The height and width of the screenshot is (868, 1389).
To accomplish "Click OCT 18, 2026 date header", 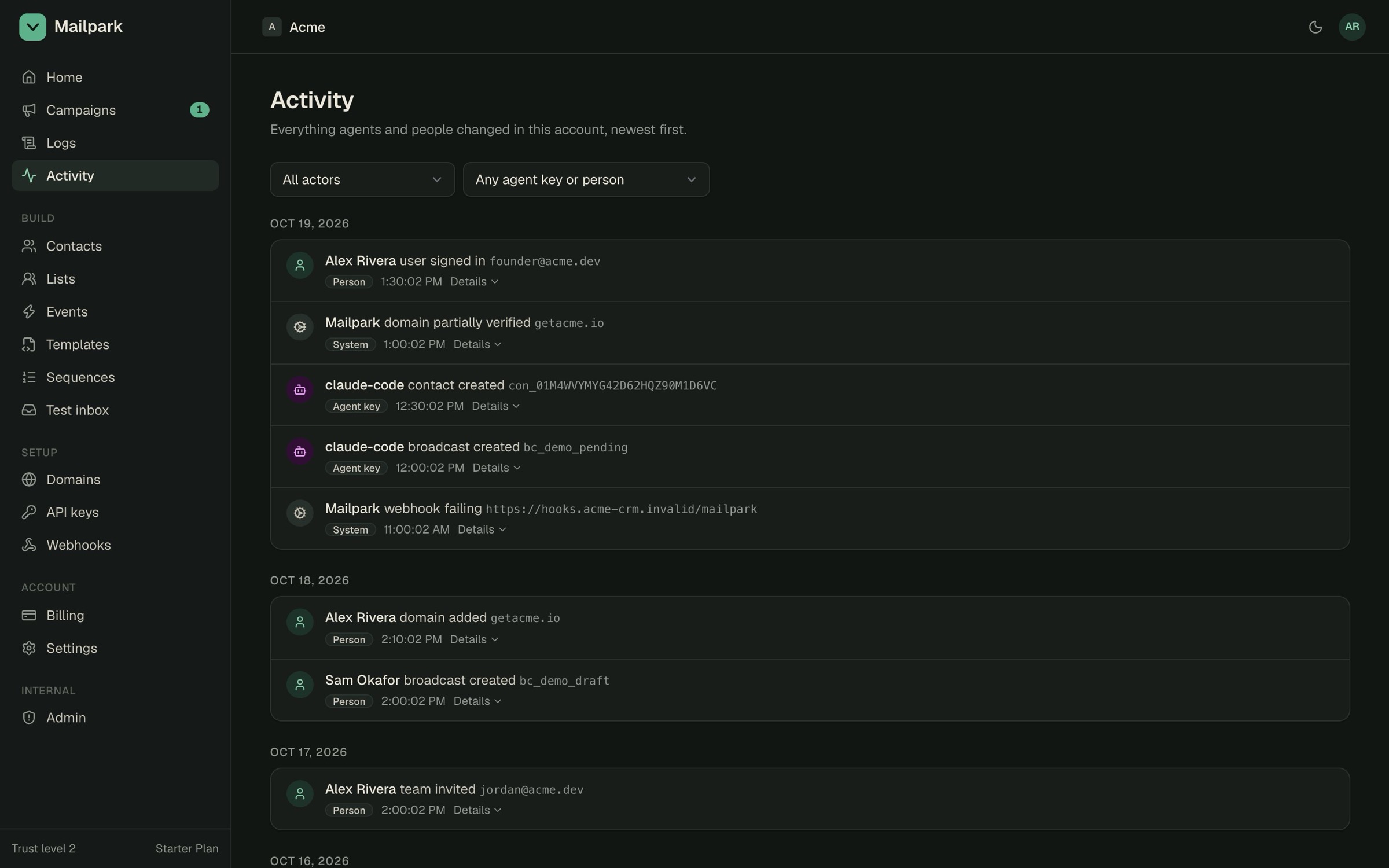I will coord(310,580).
